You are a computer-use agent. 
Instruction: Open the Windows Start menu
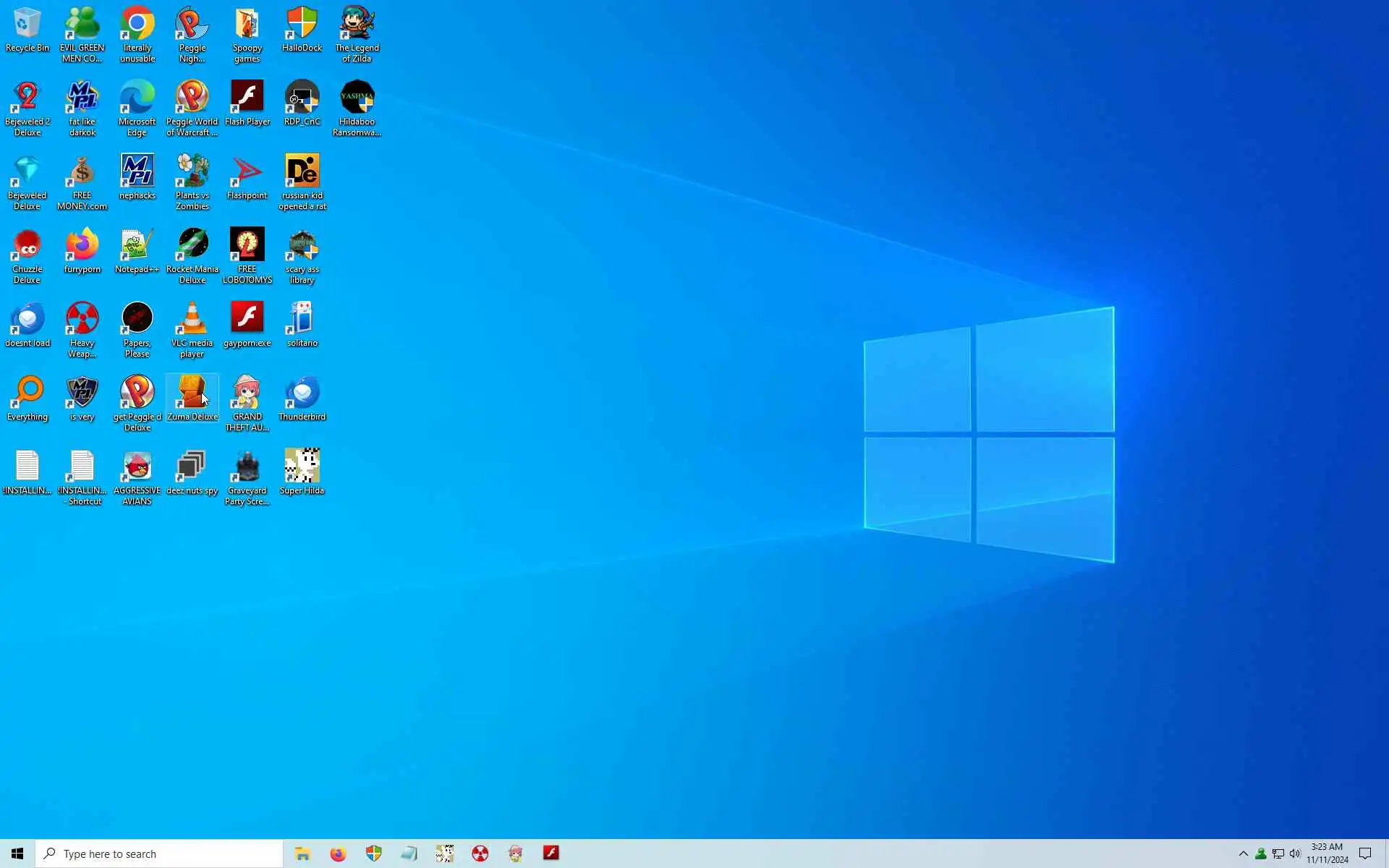pyautogui.click(x=17, y=854)
